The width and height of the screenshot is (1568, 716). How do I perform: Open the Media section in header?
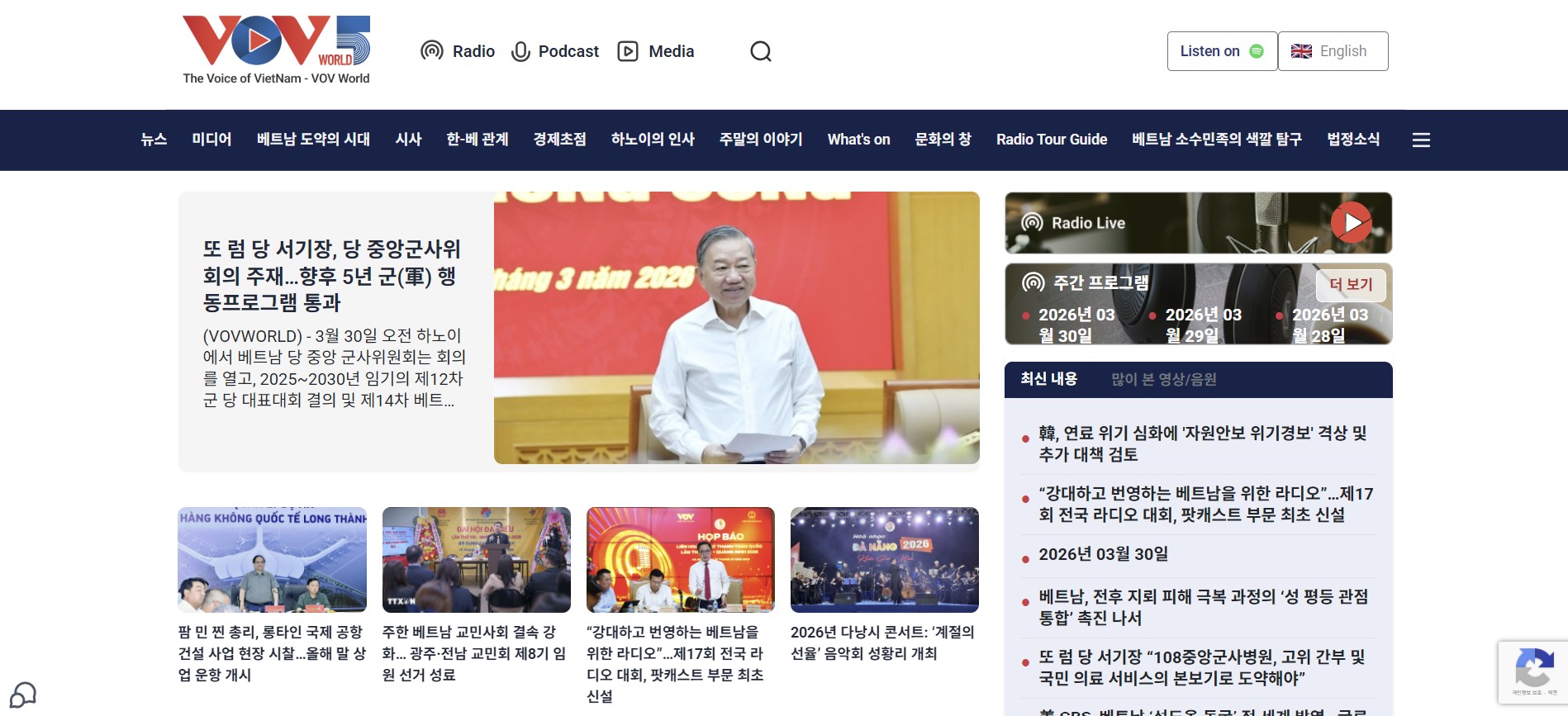(671, 51)
